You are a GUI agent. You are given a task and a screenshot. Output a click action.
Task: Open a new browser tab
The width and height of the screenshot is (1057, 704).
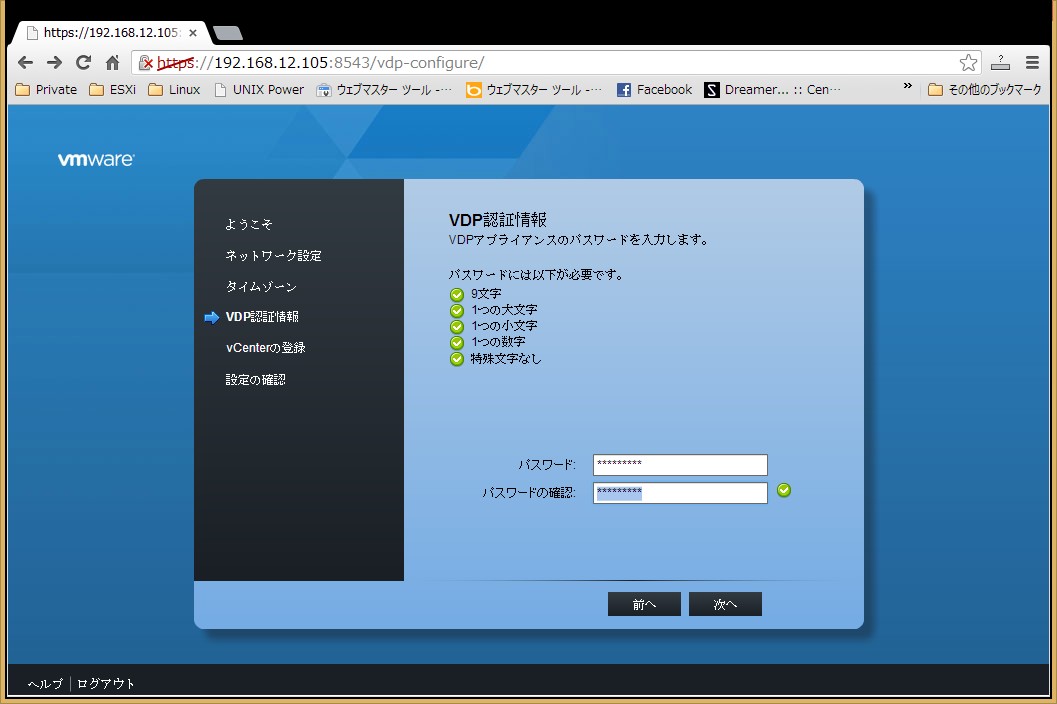(x=228, y=32)
